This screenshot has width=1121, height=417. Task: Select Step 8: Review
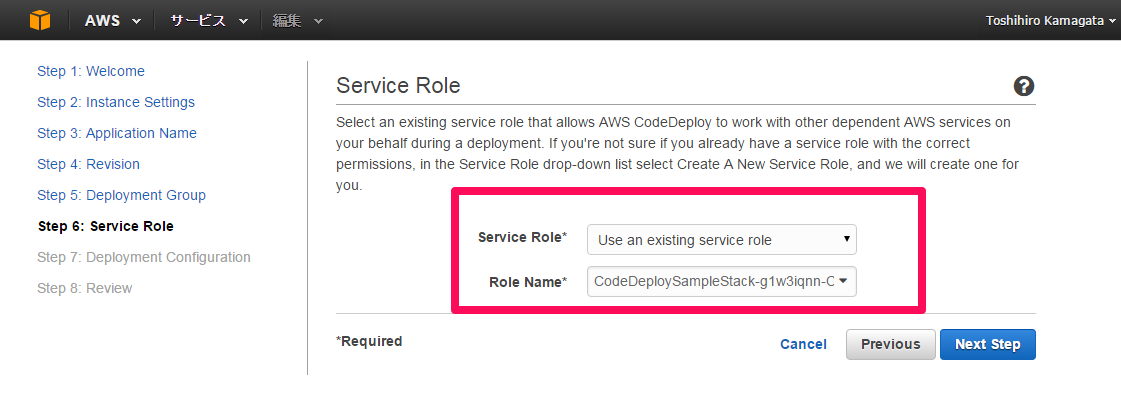tap(84, 288)
